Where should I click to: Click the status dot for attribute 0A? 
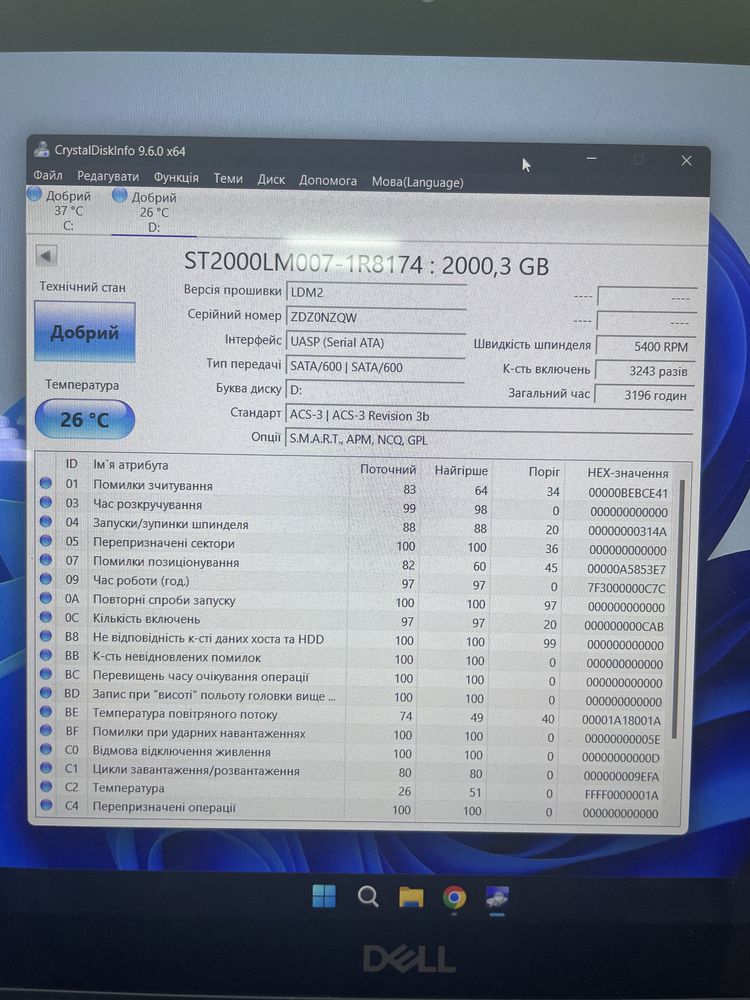(x=45, y=598)
